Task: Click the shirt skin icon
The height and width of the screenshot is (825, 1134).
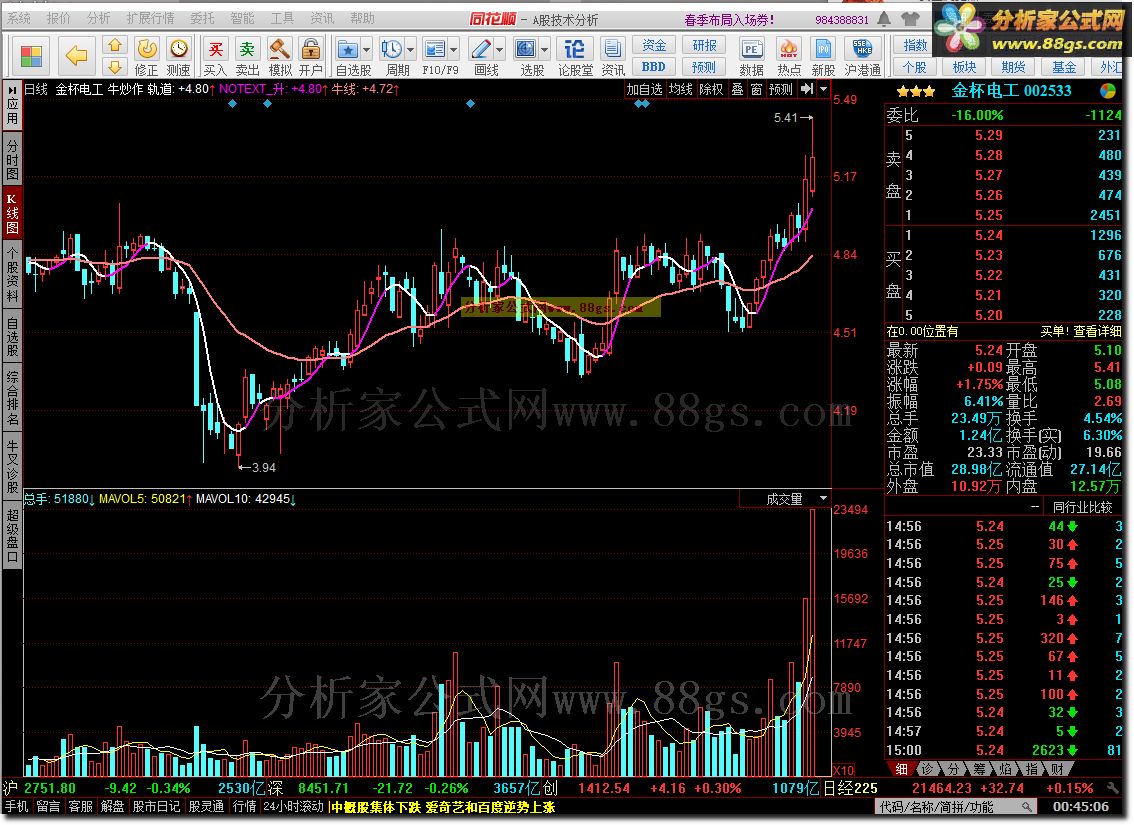Action: [x=911, y=19]
